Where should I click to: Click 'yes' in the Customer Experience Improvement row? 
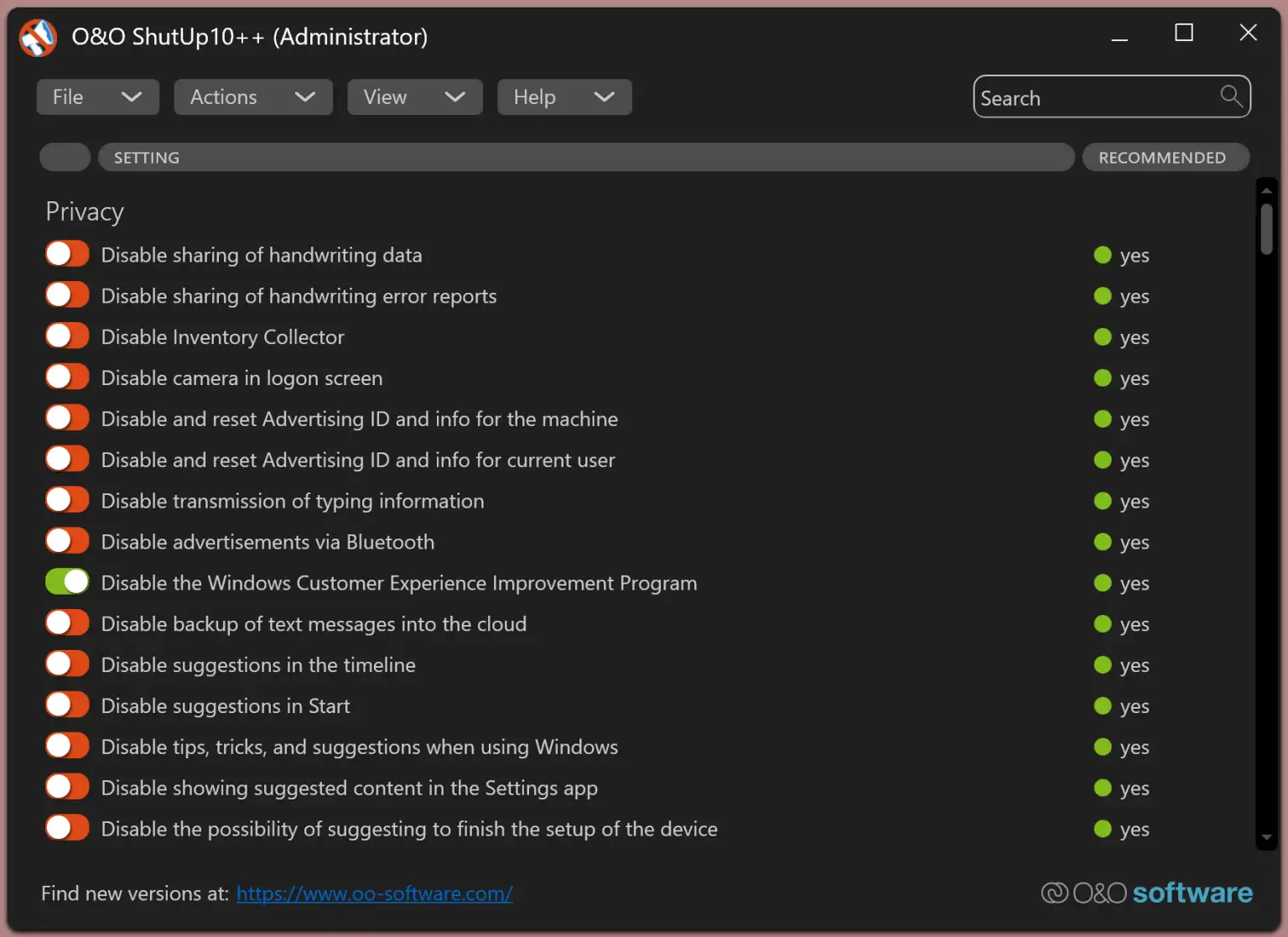1135,585
